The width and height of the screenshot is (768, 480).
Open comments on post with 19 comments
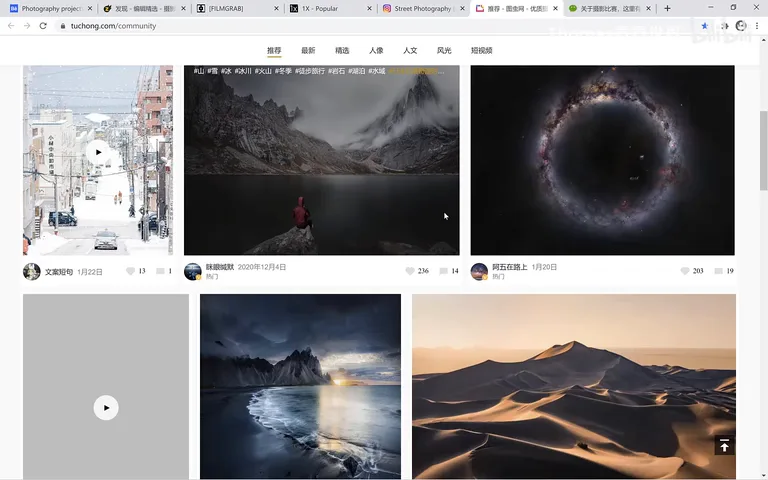[719, 271]
